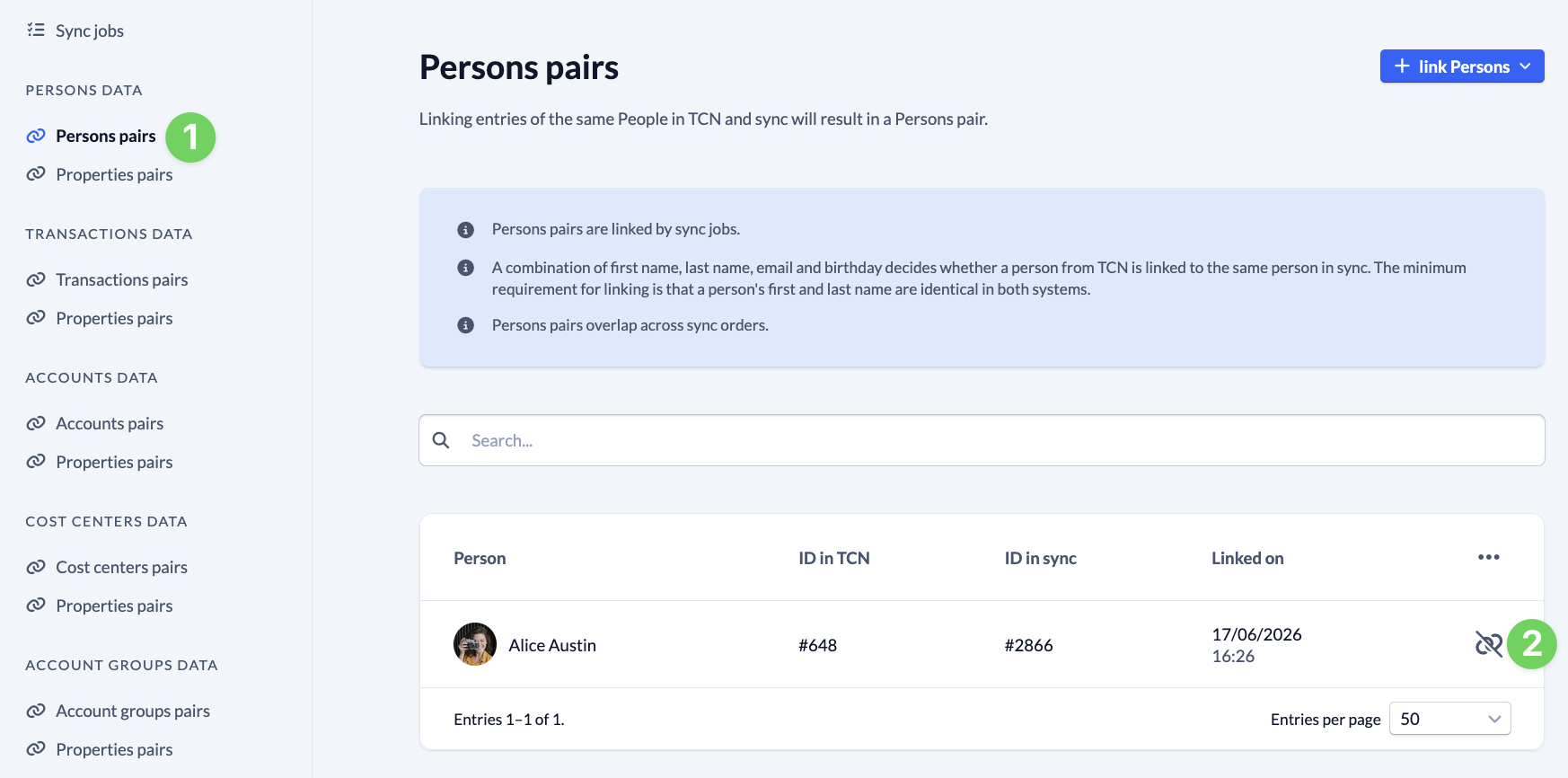Focus the Search input field
Viewport: 1568px width, 778px height.
tap(982, 440)
